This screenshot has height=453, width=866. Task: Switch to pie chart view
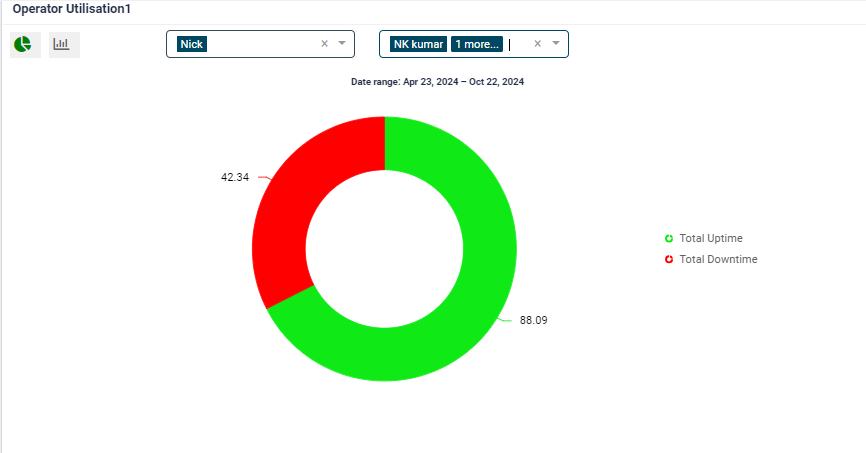(24, 44)
